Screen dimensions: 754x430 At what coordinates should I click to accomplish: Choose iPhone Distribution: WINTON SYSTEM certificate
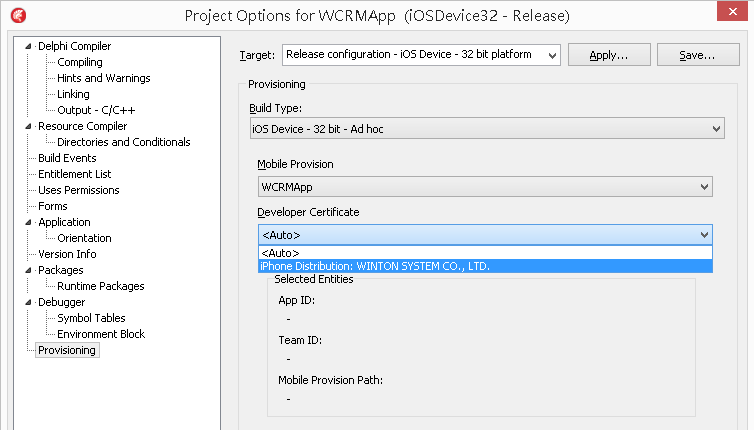485,266
